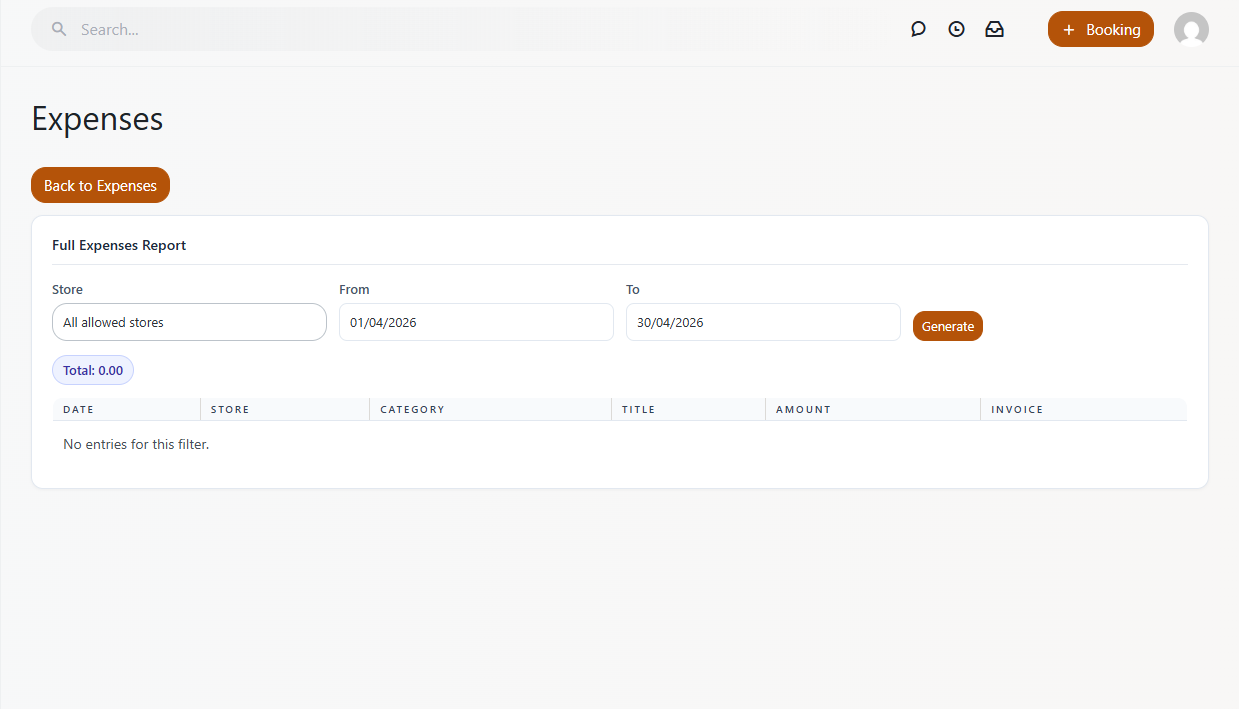The image size is (1239, 709).
Task: Click the Full Expenses Report heading
Action: pos(119,246)
